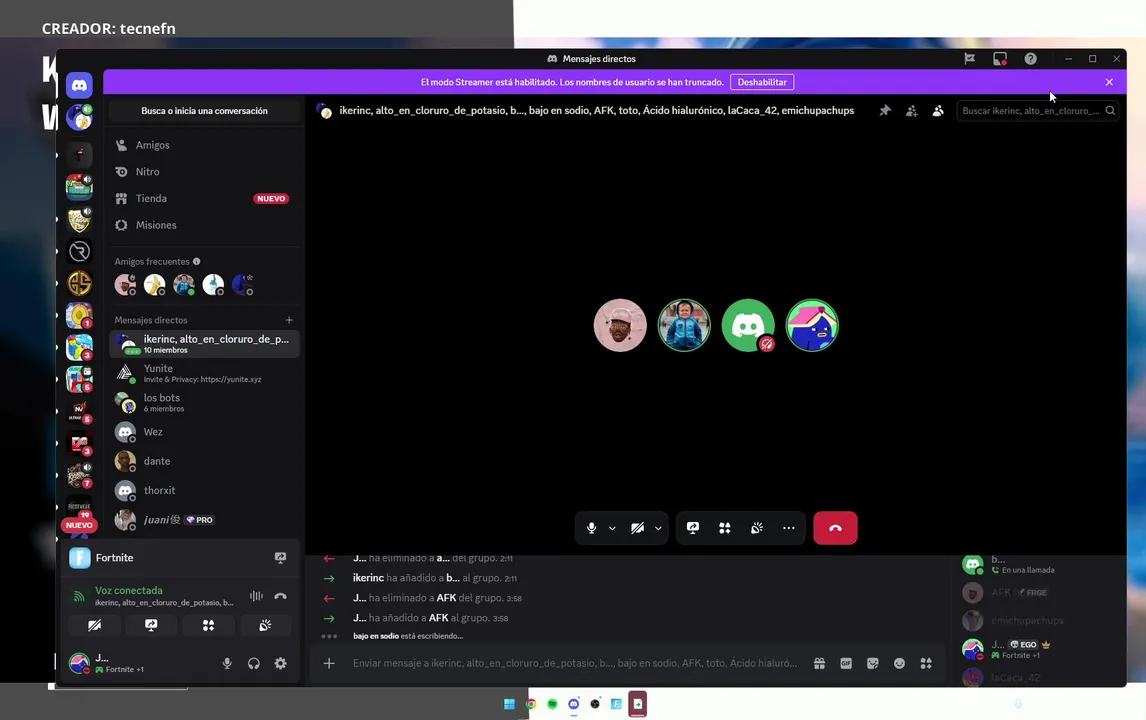Dismiss the Streamer mode banner
1146x720 pixels.
pyautogui.click(x=1109, y=82)
